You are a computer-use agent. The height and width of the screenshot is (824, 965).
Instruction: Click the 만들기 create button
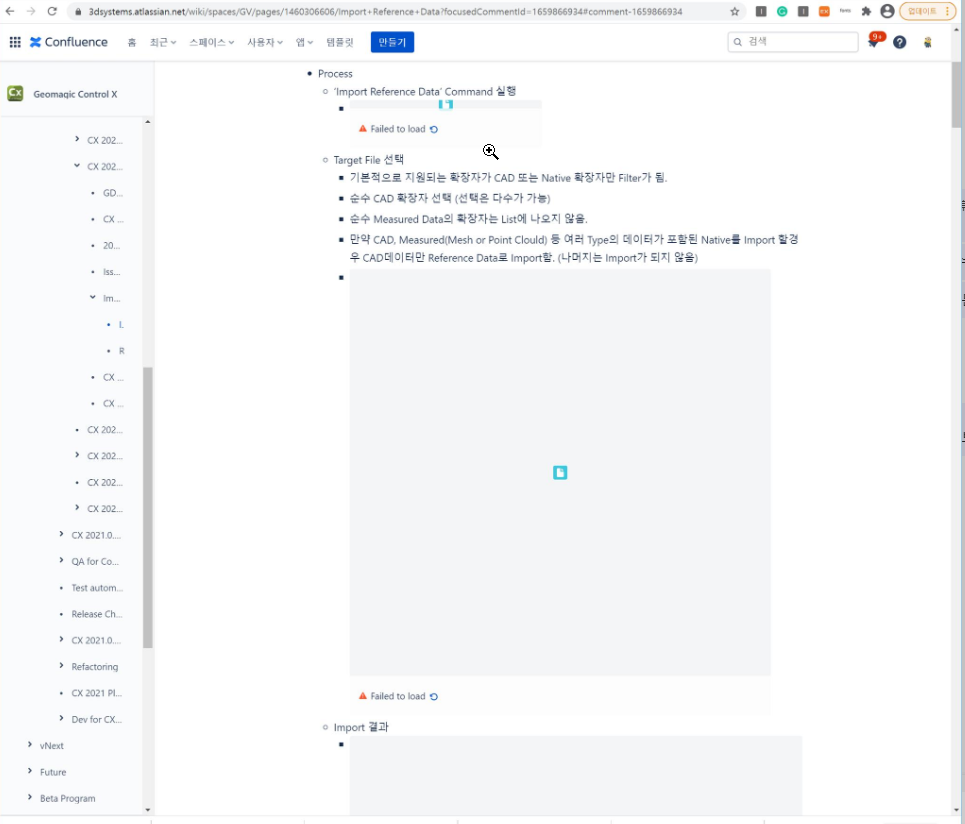[x=392, y=42]
